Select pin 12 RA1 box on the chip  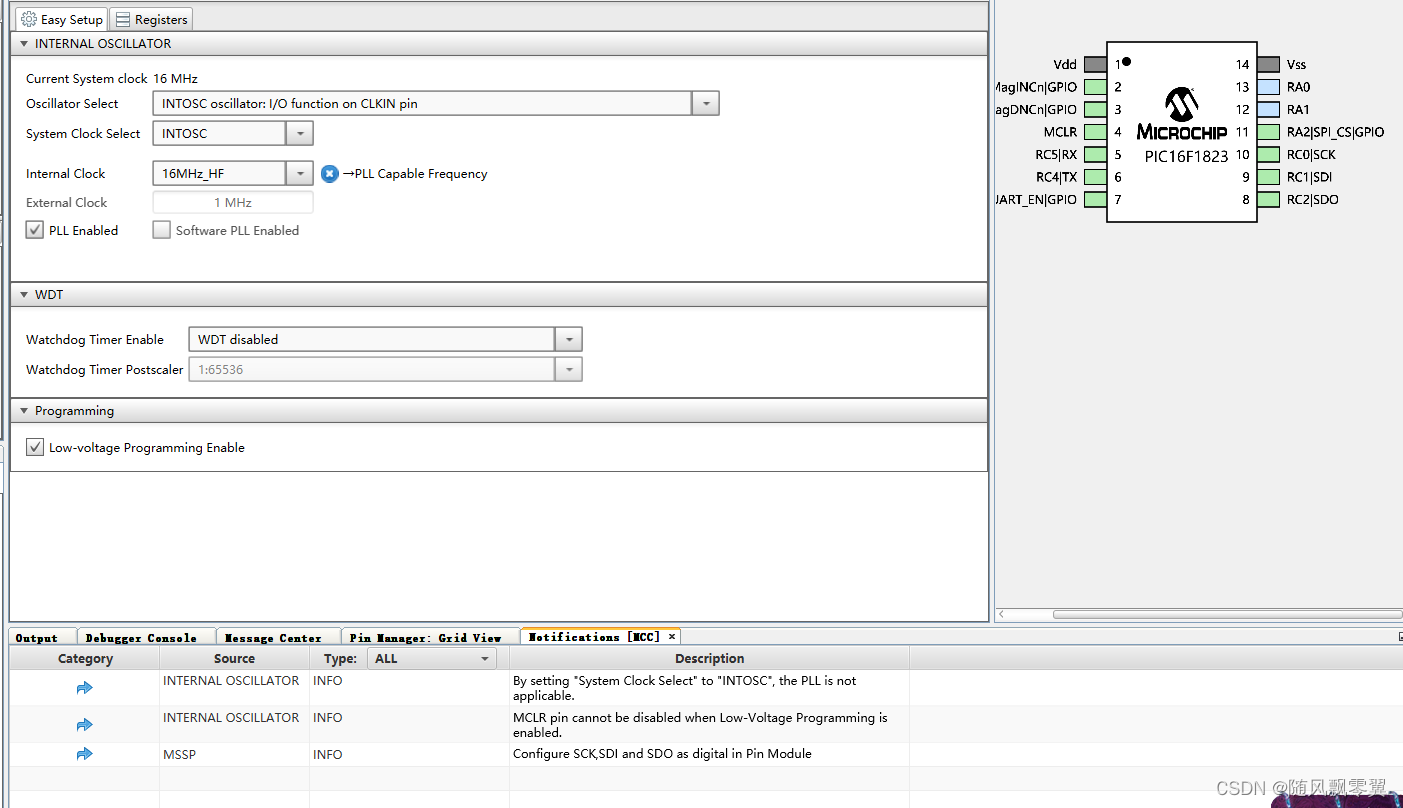click(x=1268, y=109)
